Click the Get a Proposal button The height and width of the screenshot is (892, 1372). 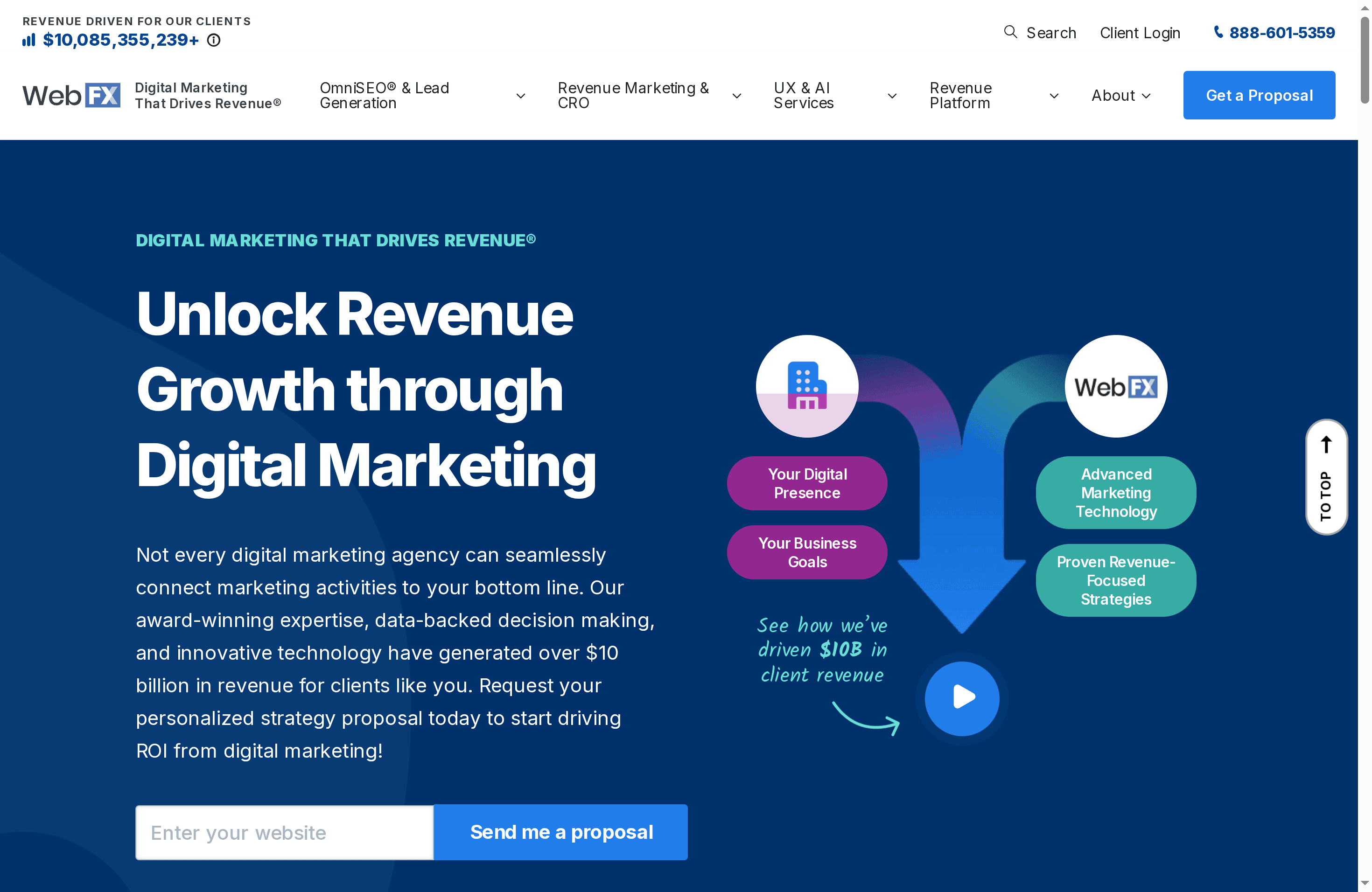[1259, 95]
